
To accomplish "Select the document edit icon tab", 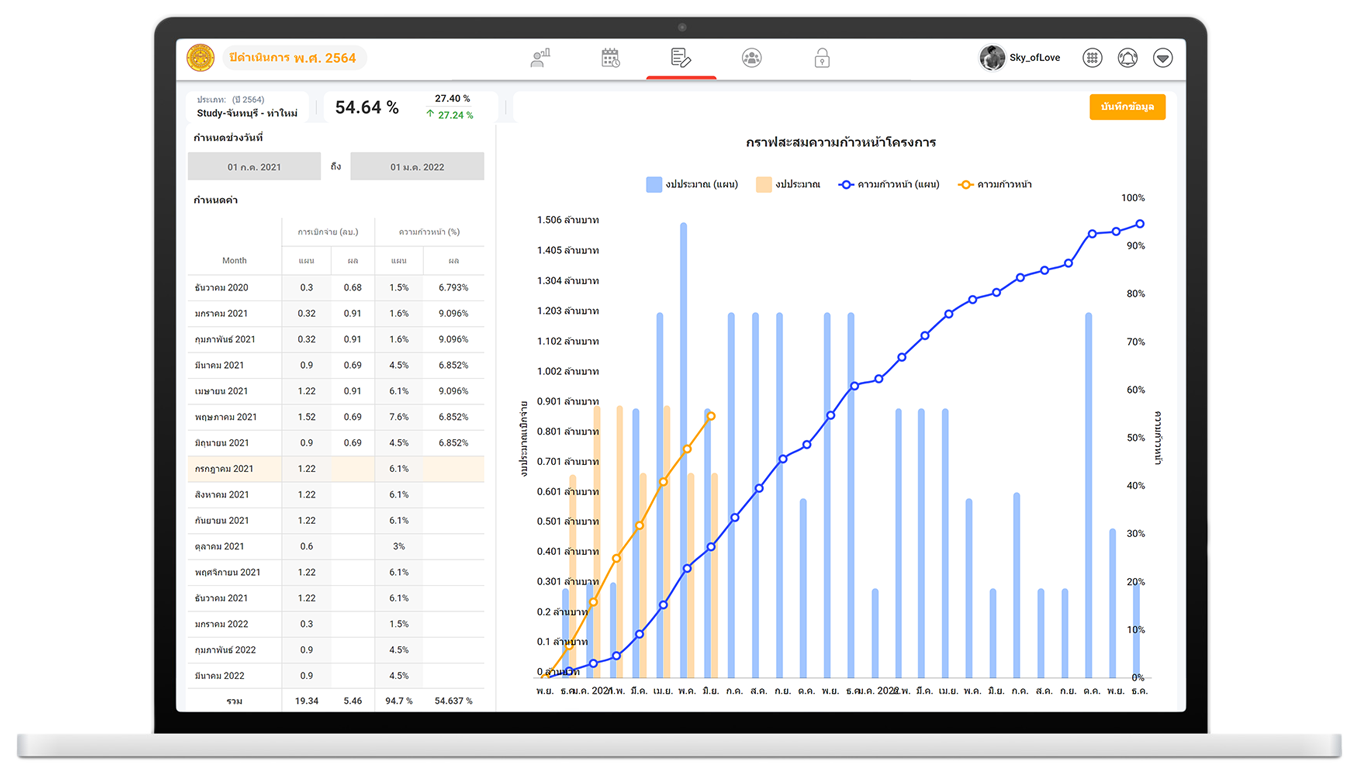I will (x=681, y=58).
